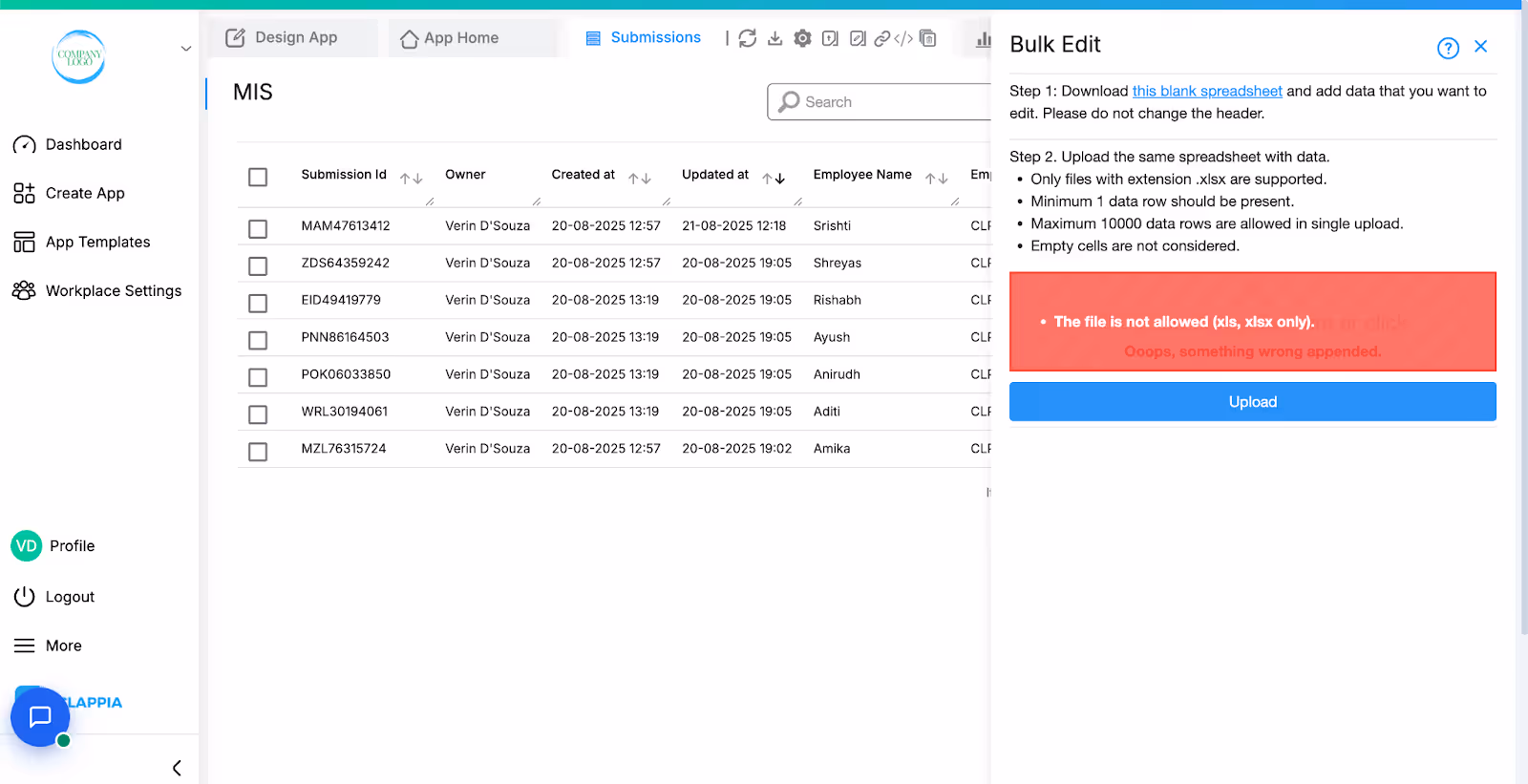Check the ZDS64359242 row checkbox

[258, 266]
